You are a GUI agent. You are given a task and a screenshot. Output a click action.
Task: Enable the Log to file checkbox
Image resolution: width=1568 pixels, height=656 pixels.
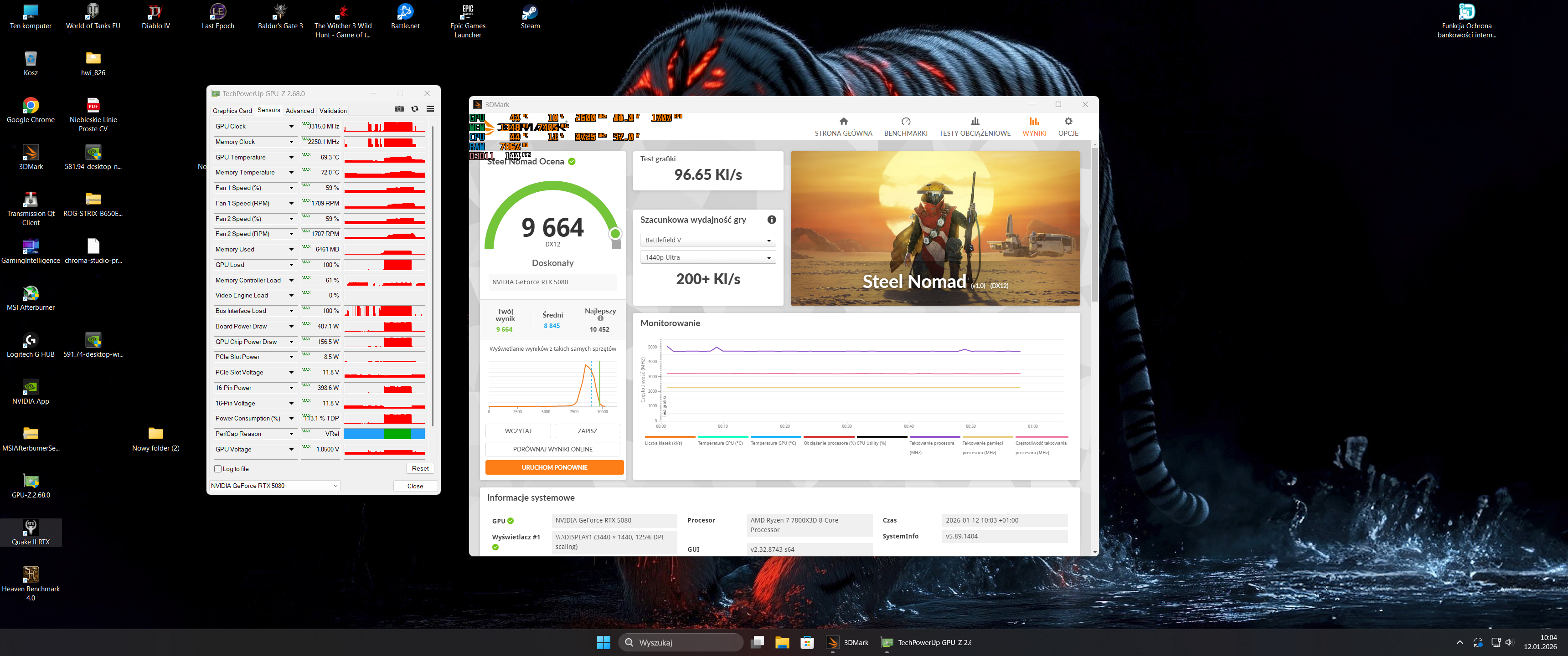[x=218, y=469]
